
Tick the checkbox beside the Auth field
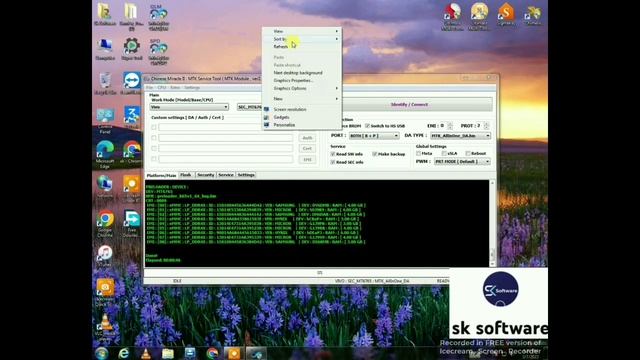(154, 138)
